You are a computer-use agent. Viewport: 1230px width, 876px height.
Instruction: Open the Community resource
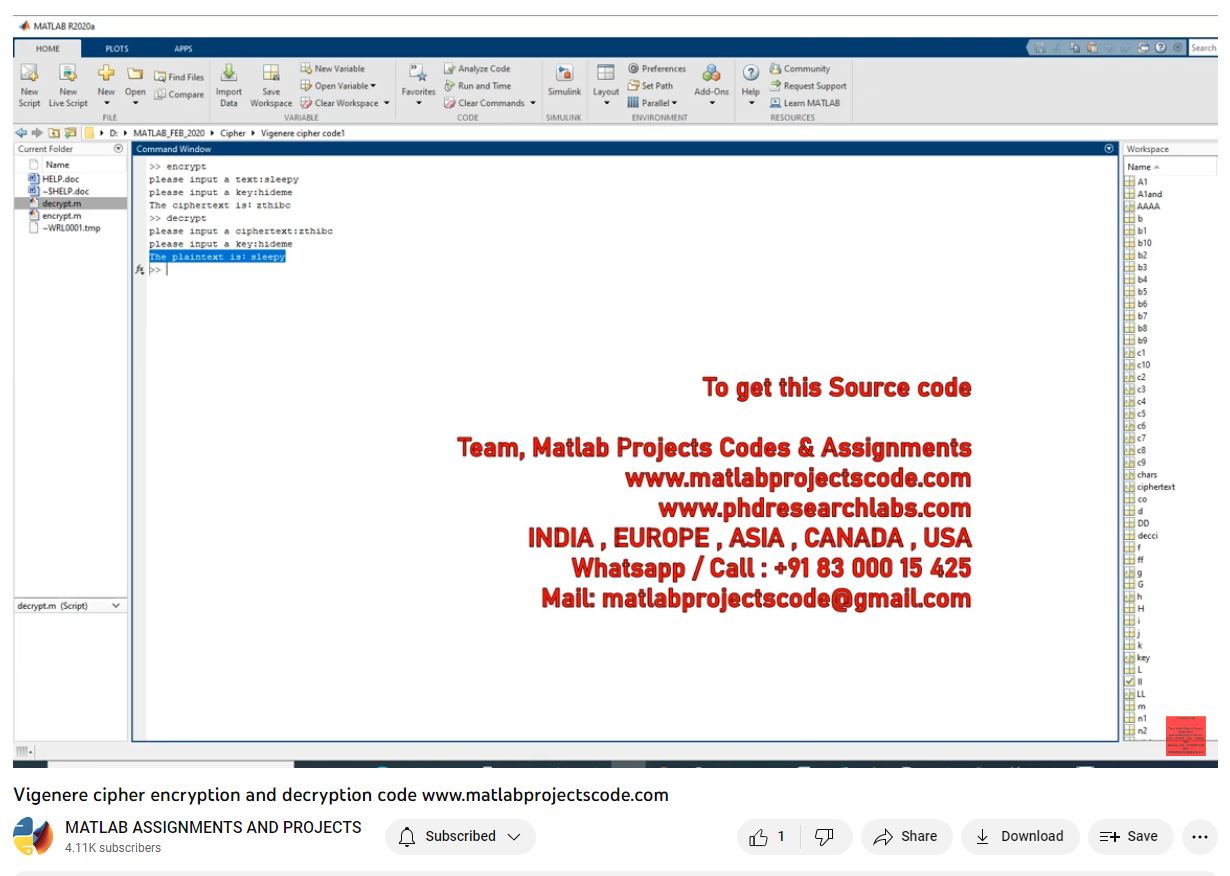800,69
